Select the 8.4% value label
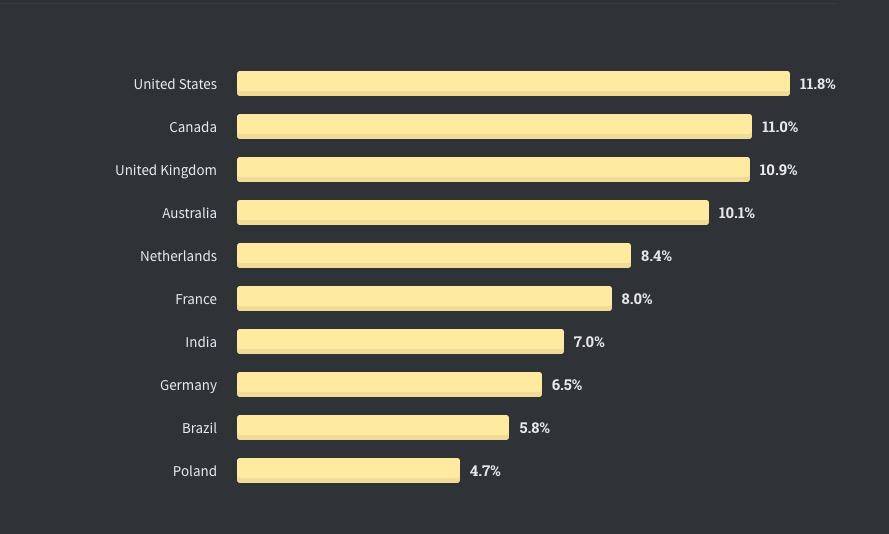 coord(656,256)
